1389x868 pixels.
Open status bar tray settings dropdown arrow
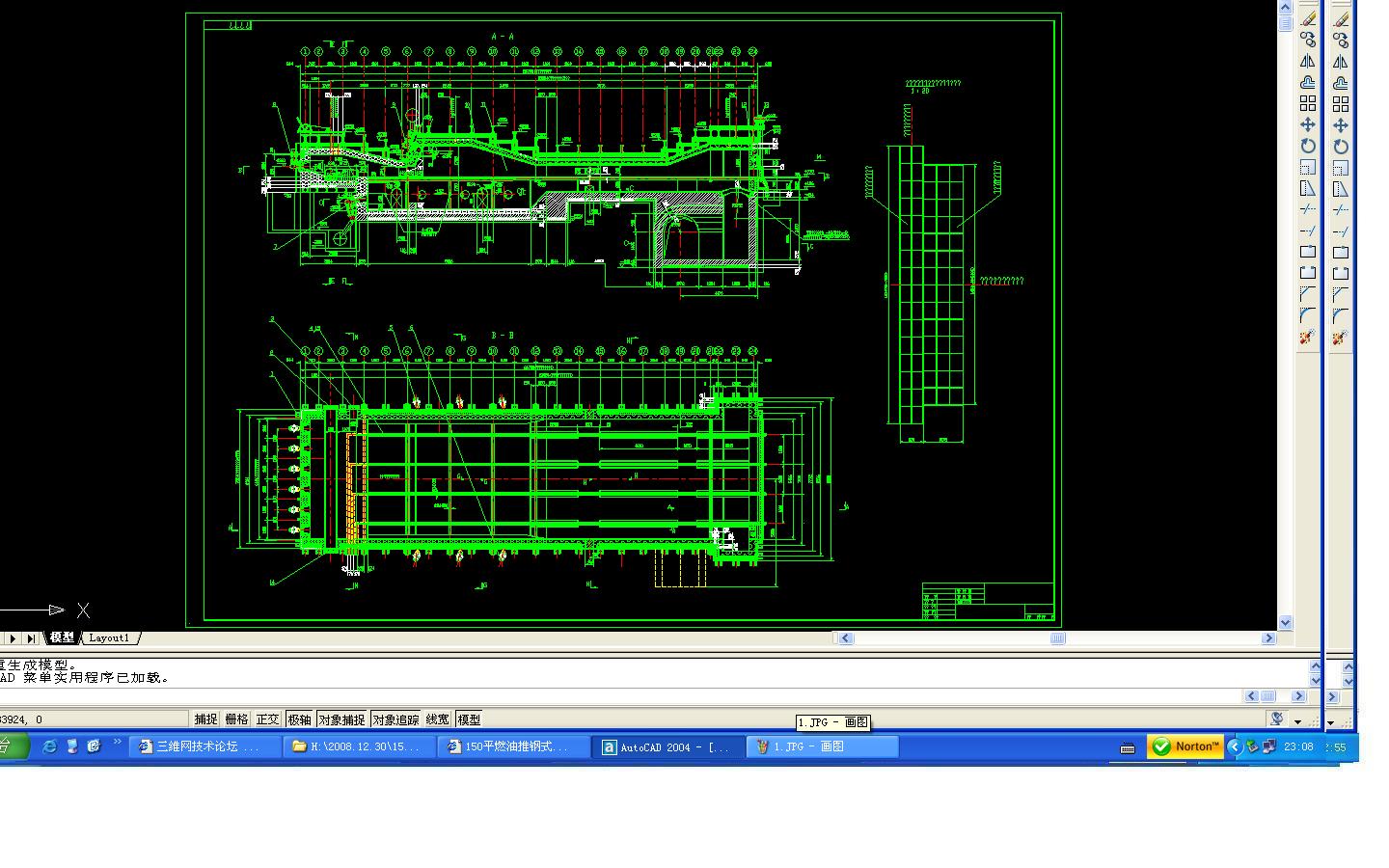(x=1298, y=721)
